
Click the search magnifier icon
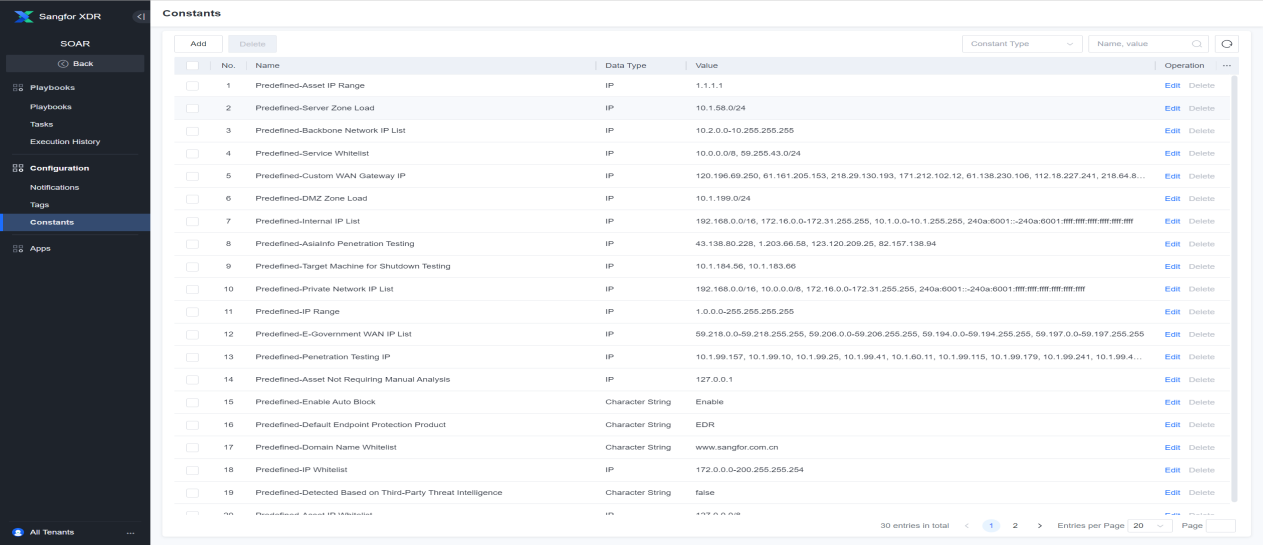(1197, 44)
